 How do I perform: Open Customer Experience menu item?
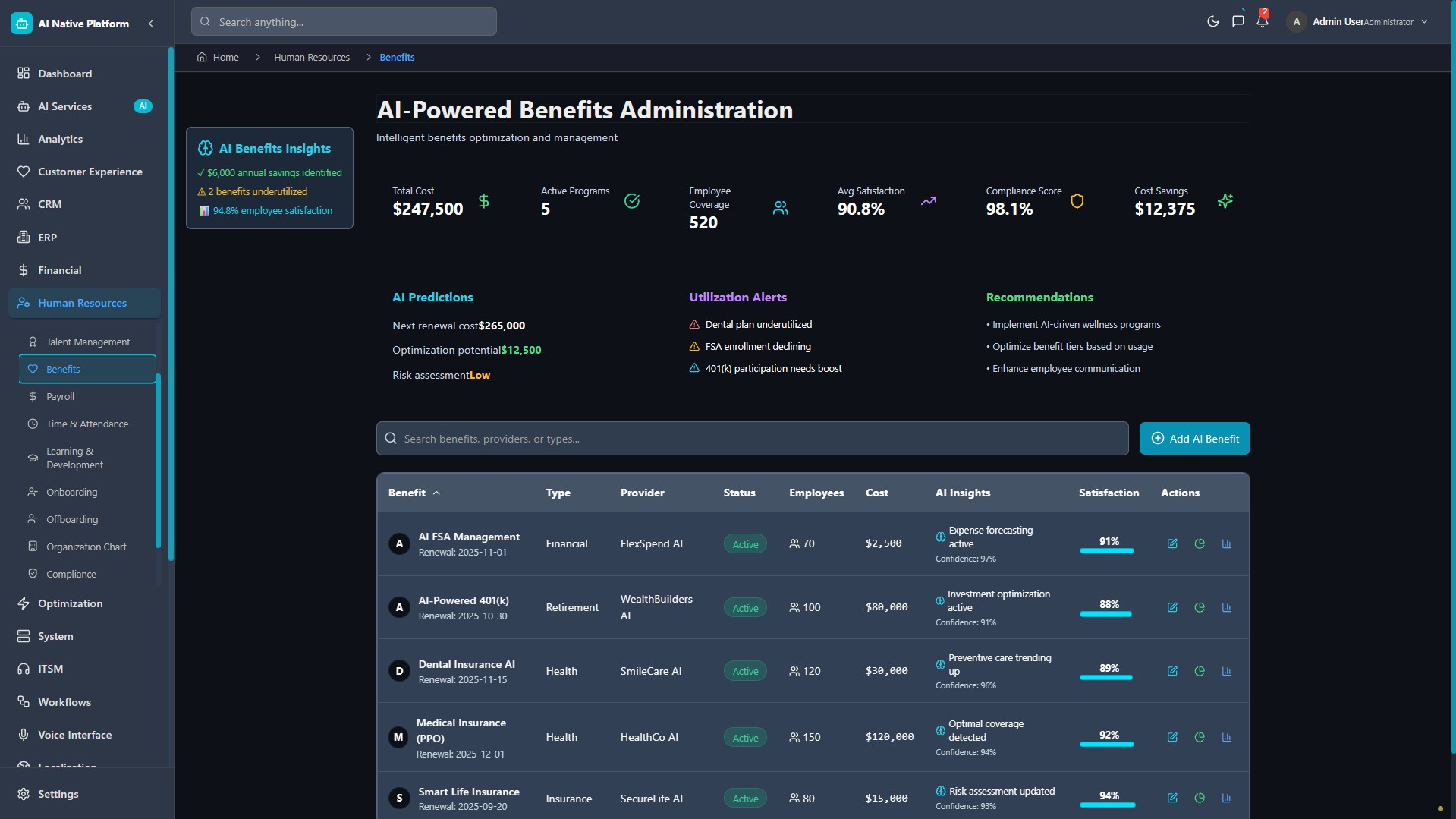tap(84, 172)
